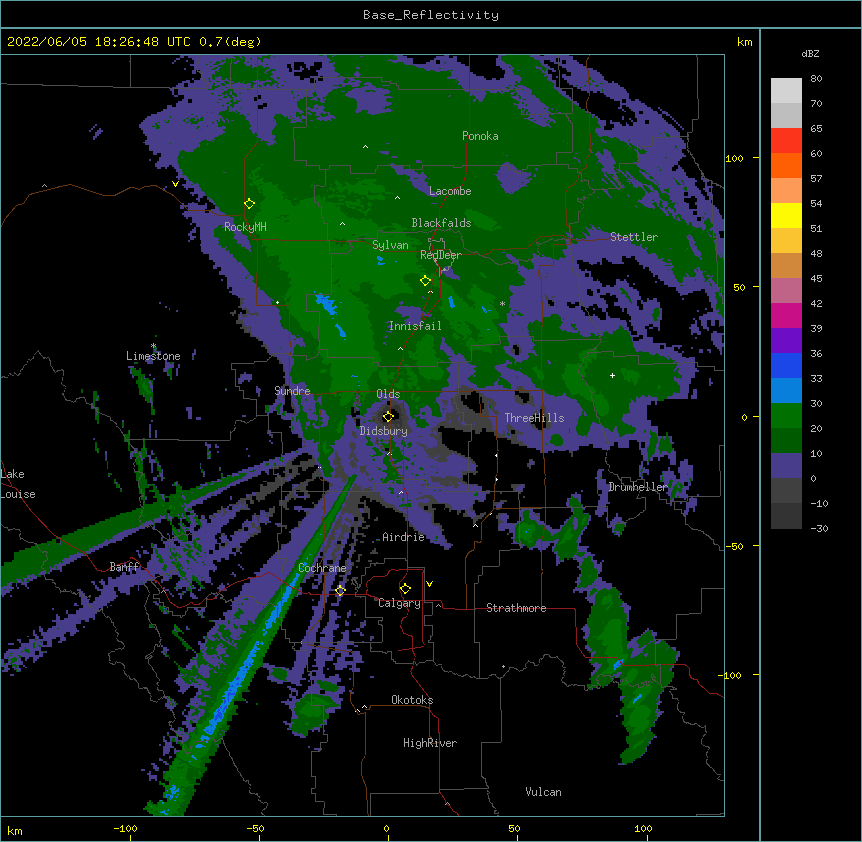Click yellow diamond marker above Calgary
Screen dimensions: 862x842
pyautogui.click(x=405, y=589)
